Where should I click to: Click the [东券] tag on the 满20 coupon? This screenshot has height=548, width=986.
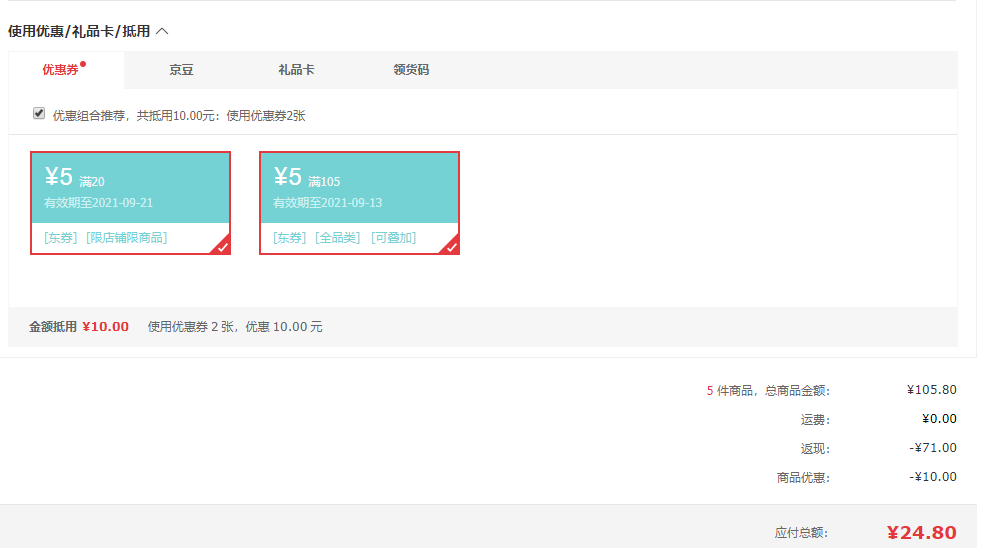click(60, 238)
